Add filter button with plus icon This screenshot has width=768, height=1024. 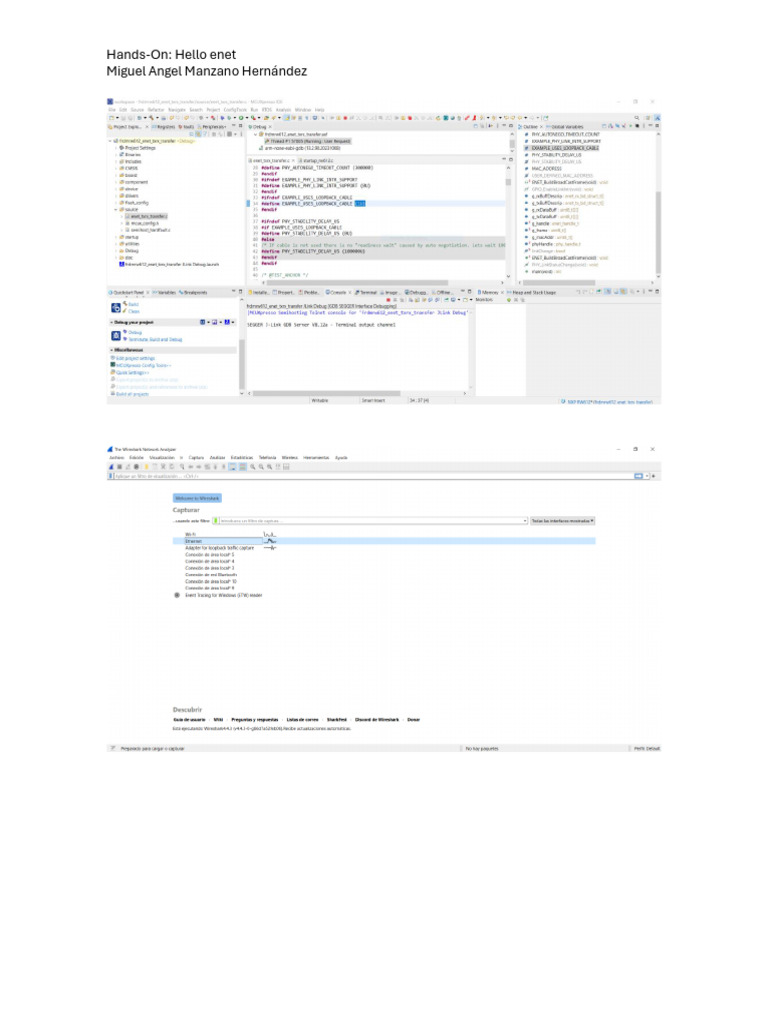point(654,476)
